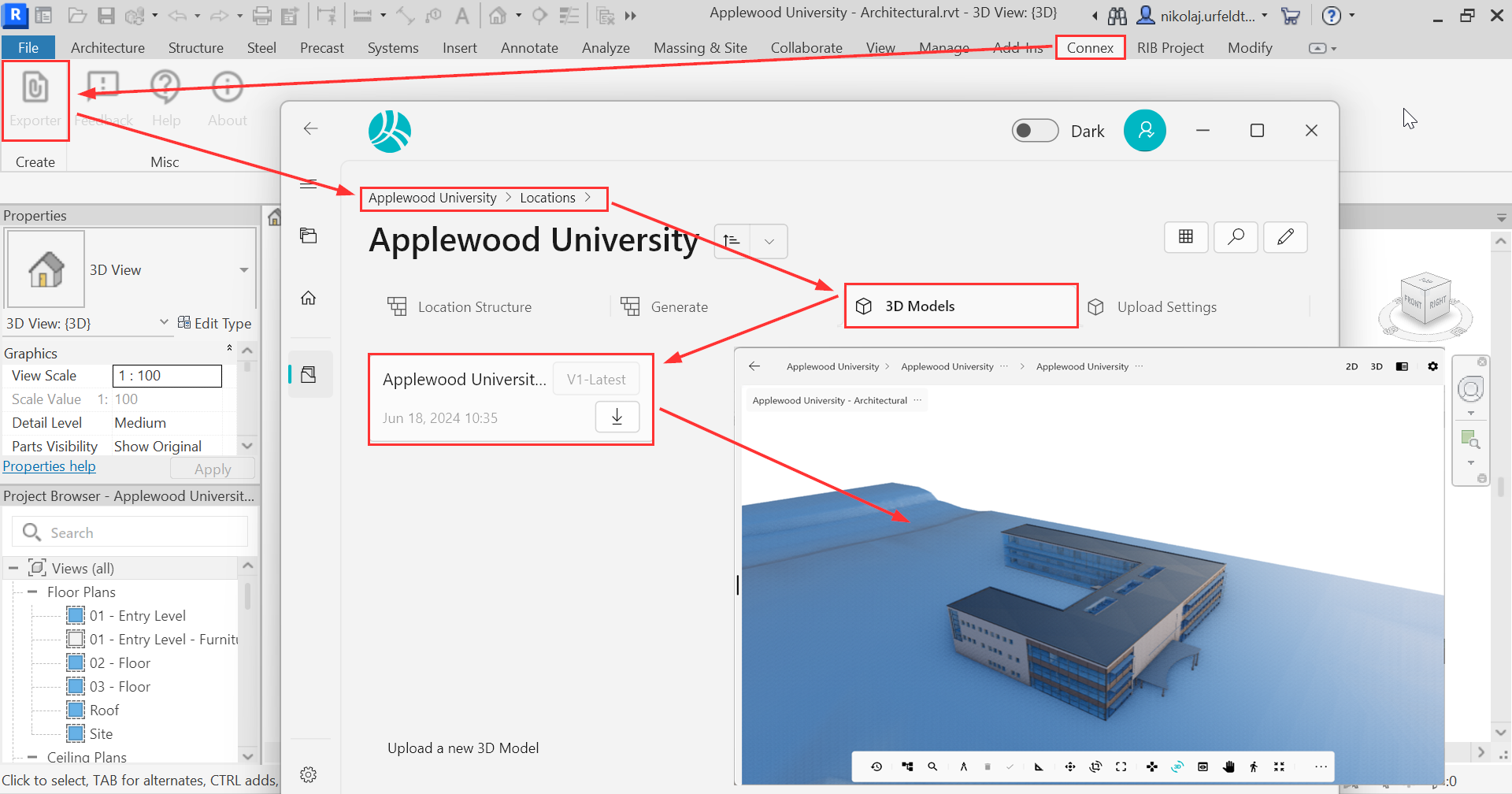Open the user profile avatar button
Image resolution: width=1512 pixels, height=794 pixels.
pos(1144,131)
